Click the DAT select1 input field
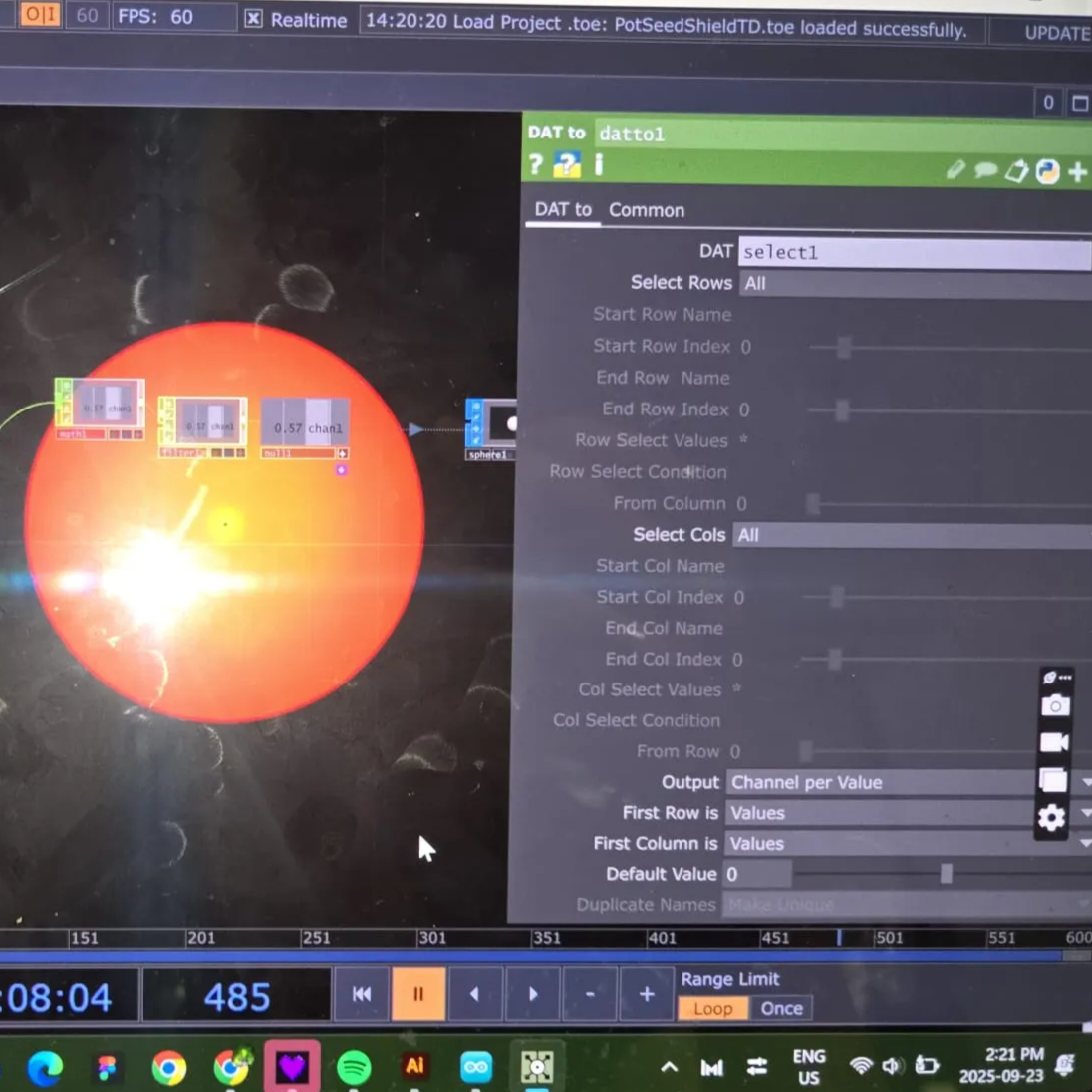The image size is (1092, 1092). 913,253
